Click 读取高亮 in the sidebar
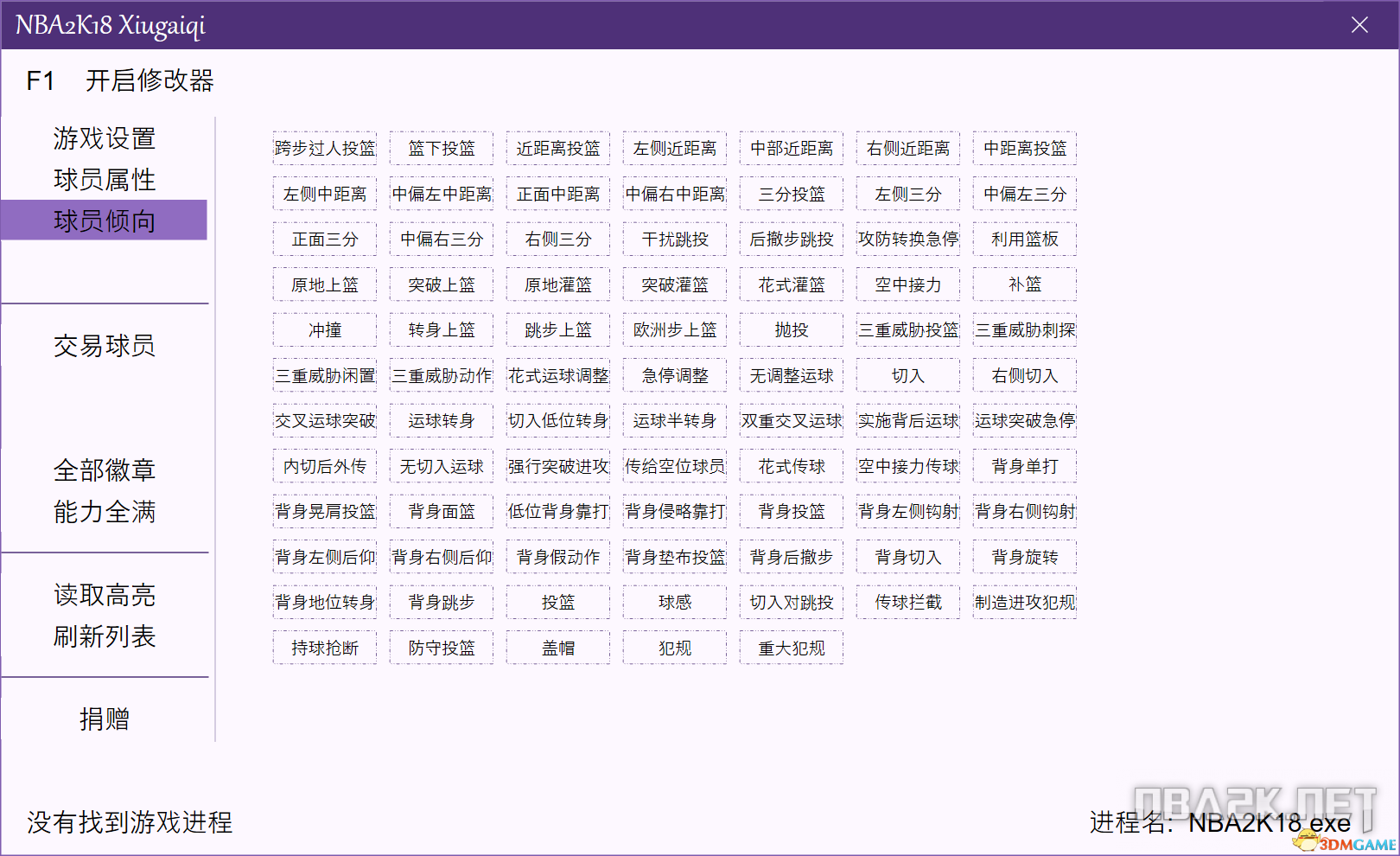The width and height of the screenshot is (1400, 856). click(x=105, y=595)
